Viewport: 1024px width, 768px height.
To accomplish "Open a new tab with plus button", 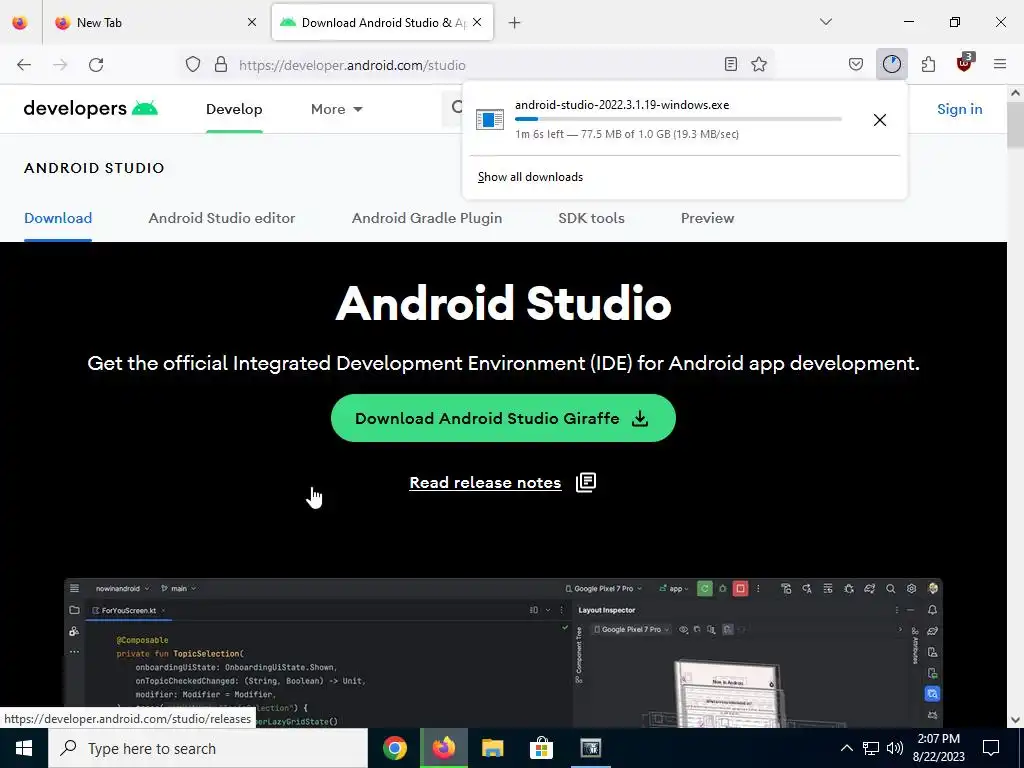I will pos(515,23).
